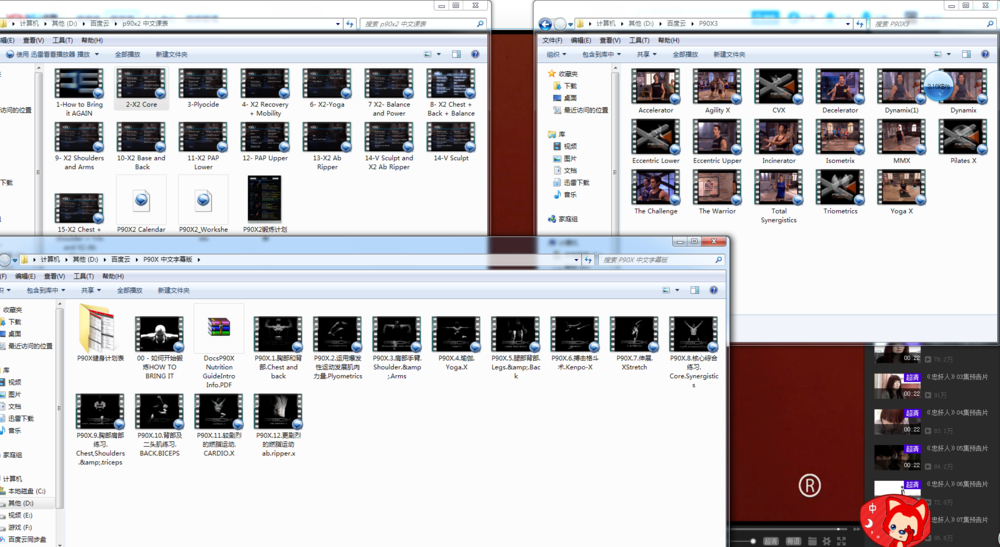Select the Yoga X video in P90X3 window

(x=901, y=193)
